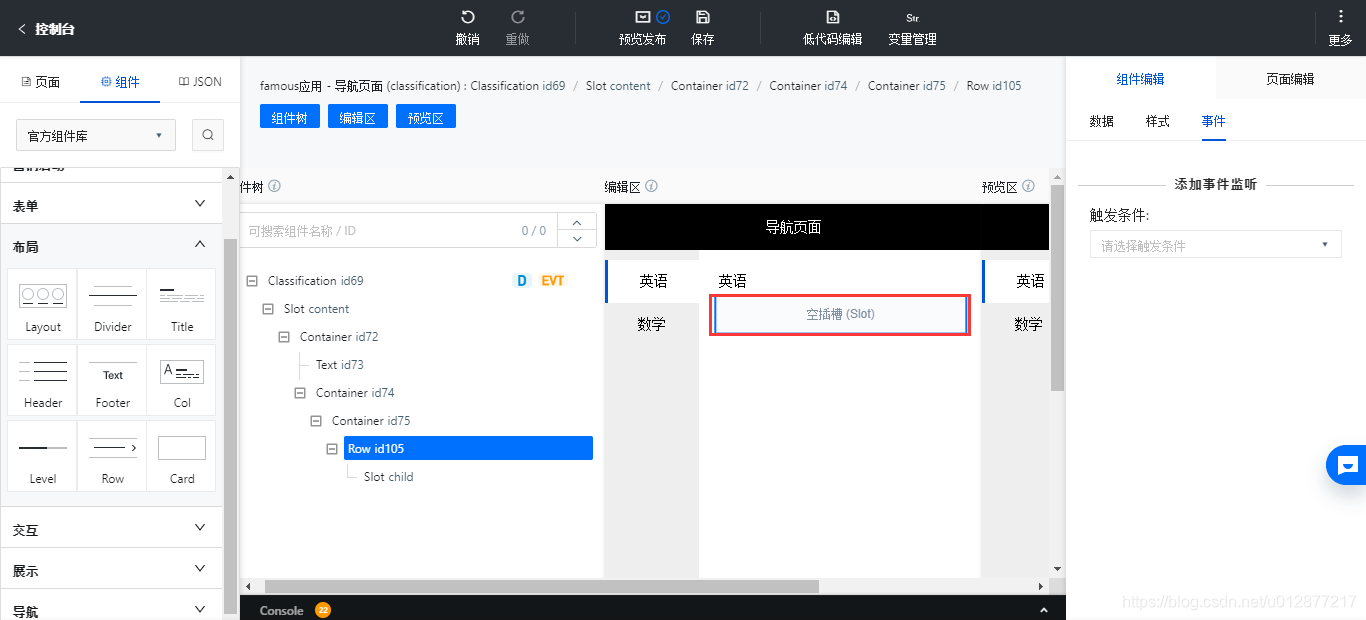Click Container id74 in breadcrumb
The image size is (1366, 620).
click(x=808, y=86)
